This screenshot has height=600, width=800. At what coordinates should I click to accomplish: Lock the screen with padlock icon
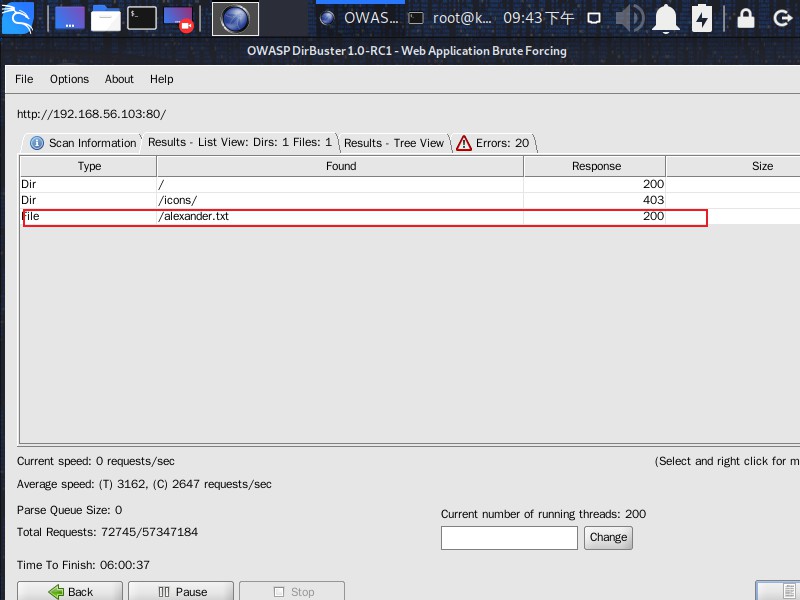pyautogui.click(x=746, y=18)
